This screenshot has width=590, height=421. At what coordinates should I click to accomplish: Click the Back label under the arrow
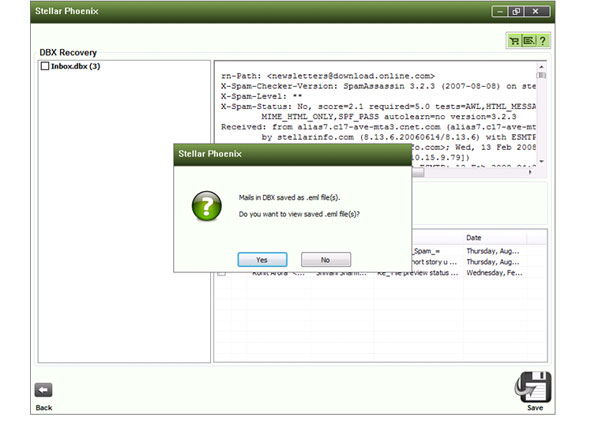tap(44, 408)
